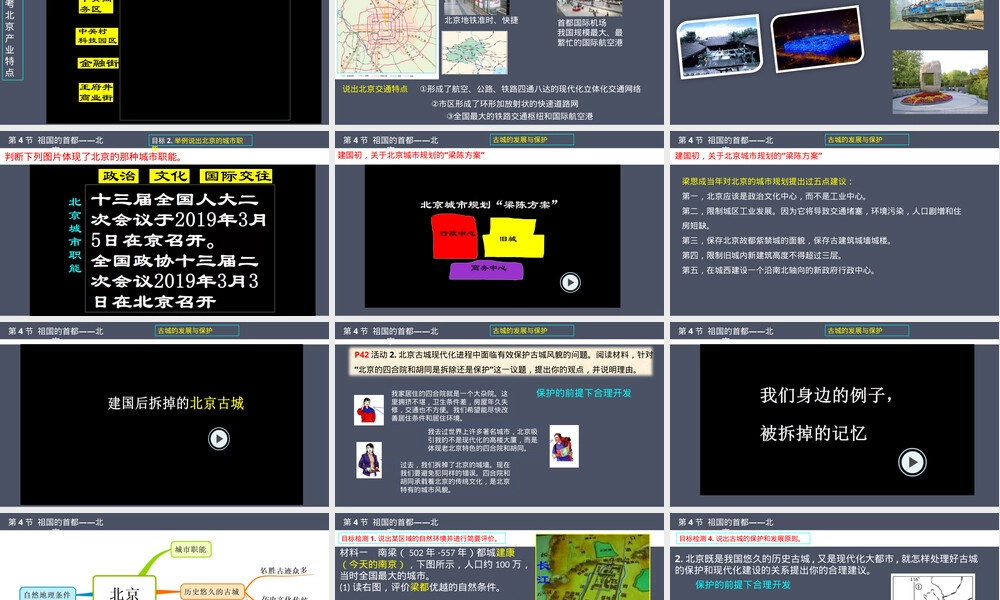
Task: Select the courtyard house photo
Action: click(x=721, y=47)
